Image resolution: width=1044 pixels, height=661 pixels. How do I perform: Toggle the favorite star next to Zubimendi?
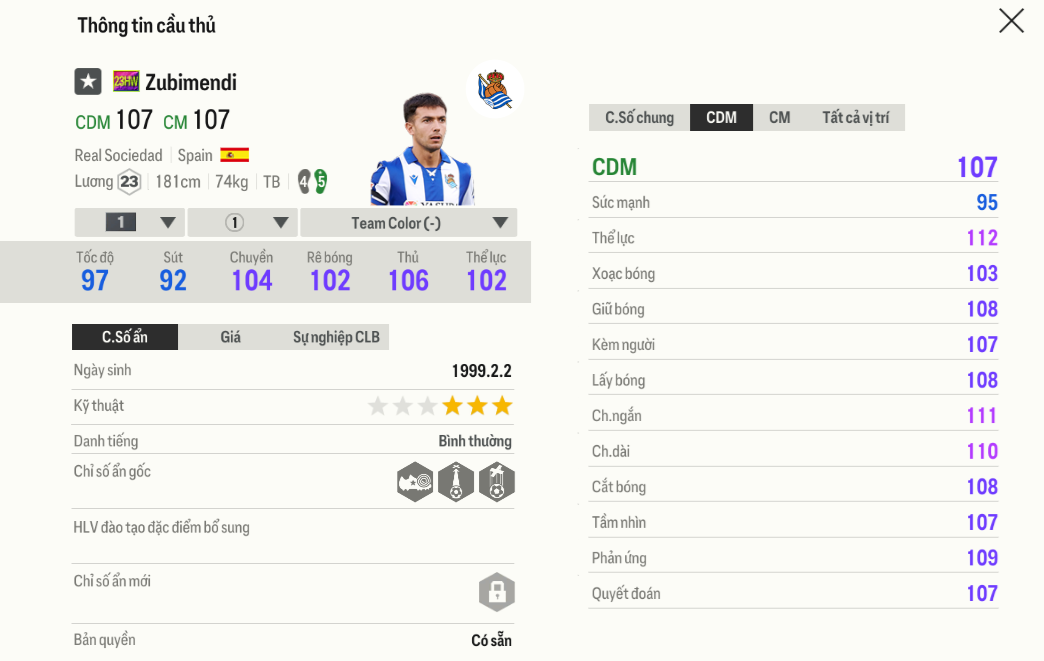coord(88,82)
